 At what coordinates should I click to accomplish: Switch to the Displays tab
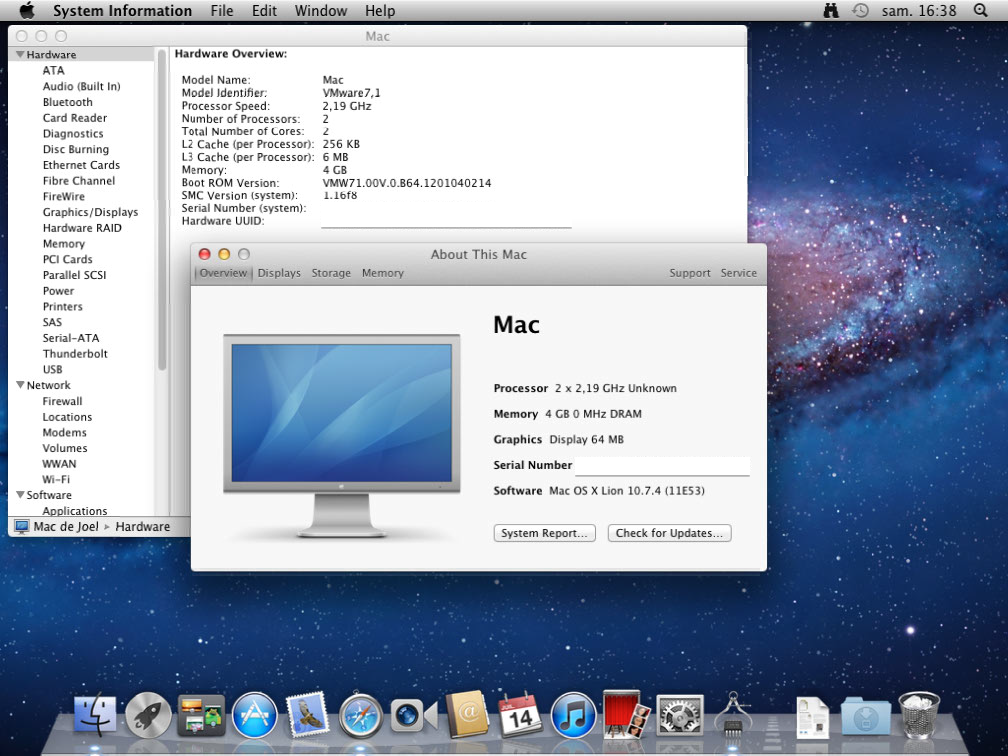279,273
